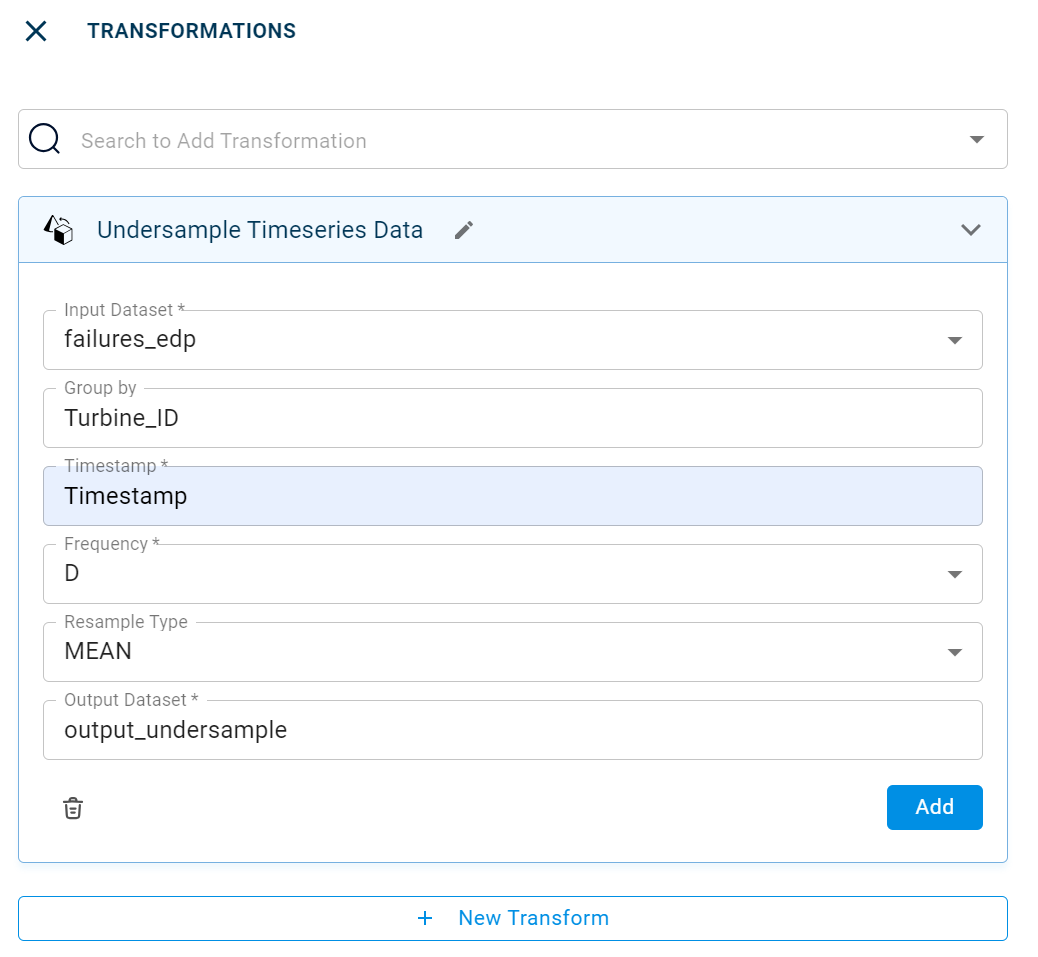Select the failures_edp Input Dataset value
Viewport: 1038px width, 957px height.
click(x=130, y=340)
